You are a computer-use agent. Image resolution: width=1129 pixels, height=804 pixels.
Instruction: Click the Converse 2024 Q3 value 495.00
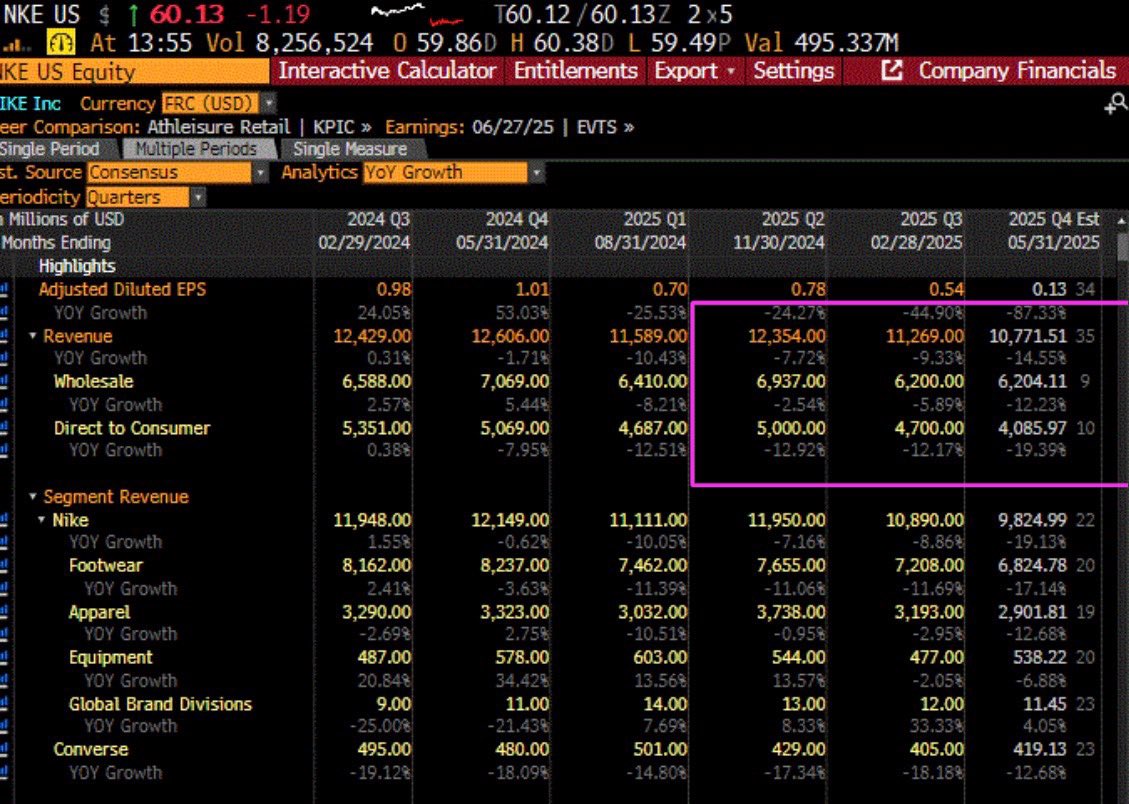tap(384, 749)
